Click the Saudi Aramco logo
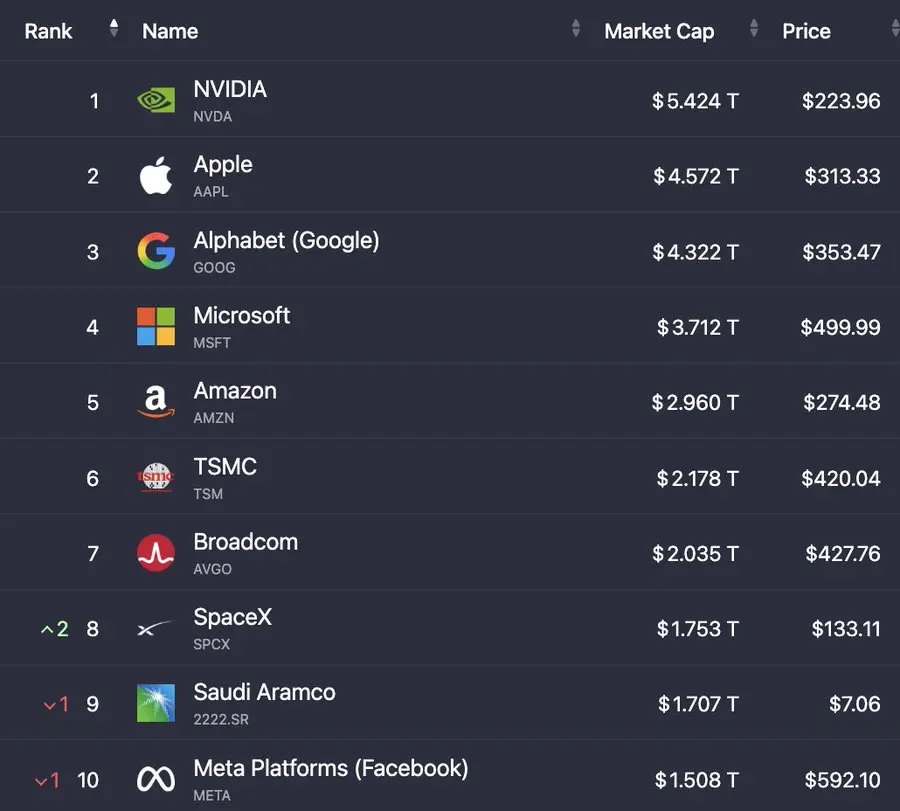 (156, 703)
